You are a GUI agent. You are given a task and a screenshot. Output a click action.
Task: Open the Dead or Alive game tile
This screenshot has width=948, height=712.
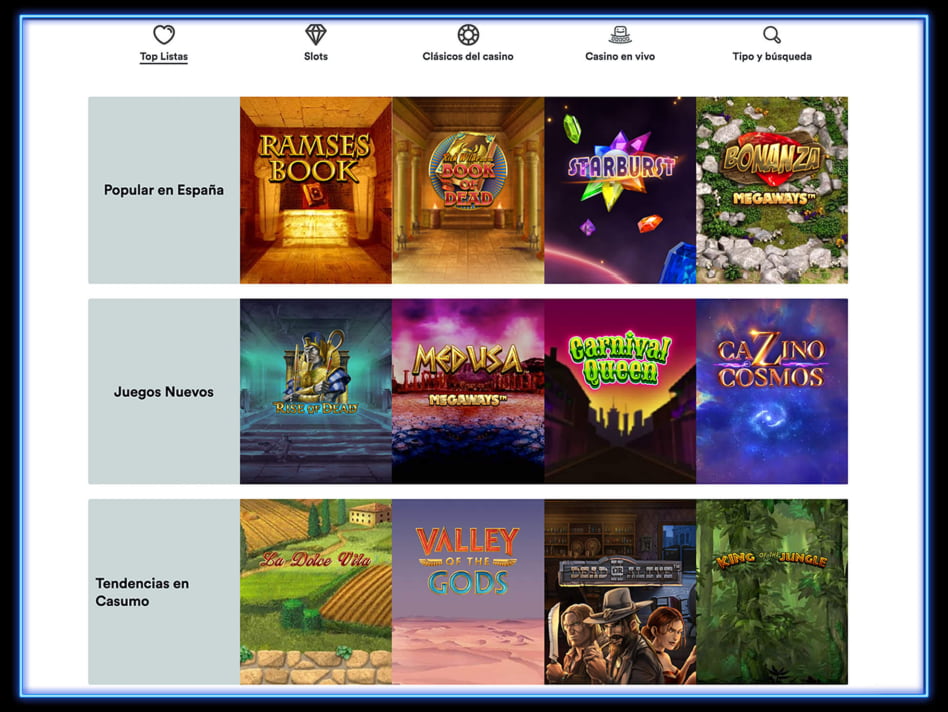(620, 592)
